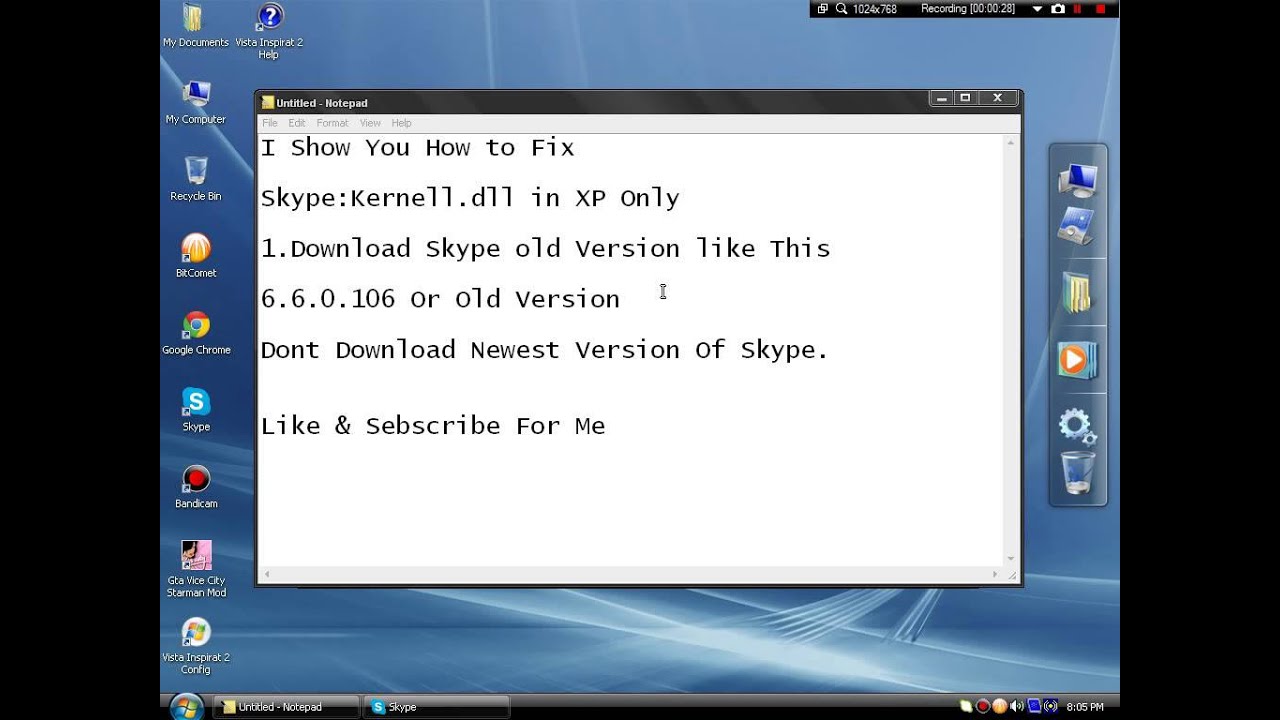Click the Notepad title bar icon
Screen dimensions: 1280x720
(x=267, y=102)
